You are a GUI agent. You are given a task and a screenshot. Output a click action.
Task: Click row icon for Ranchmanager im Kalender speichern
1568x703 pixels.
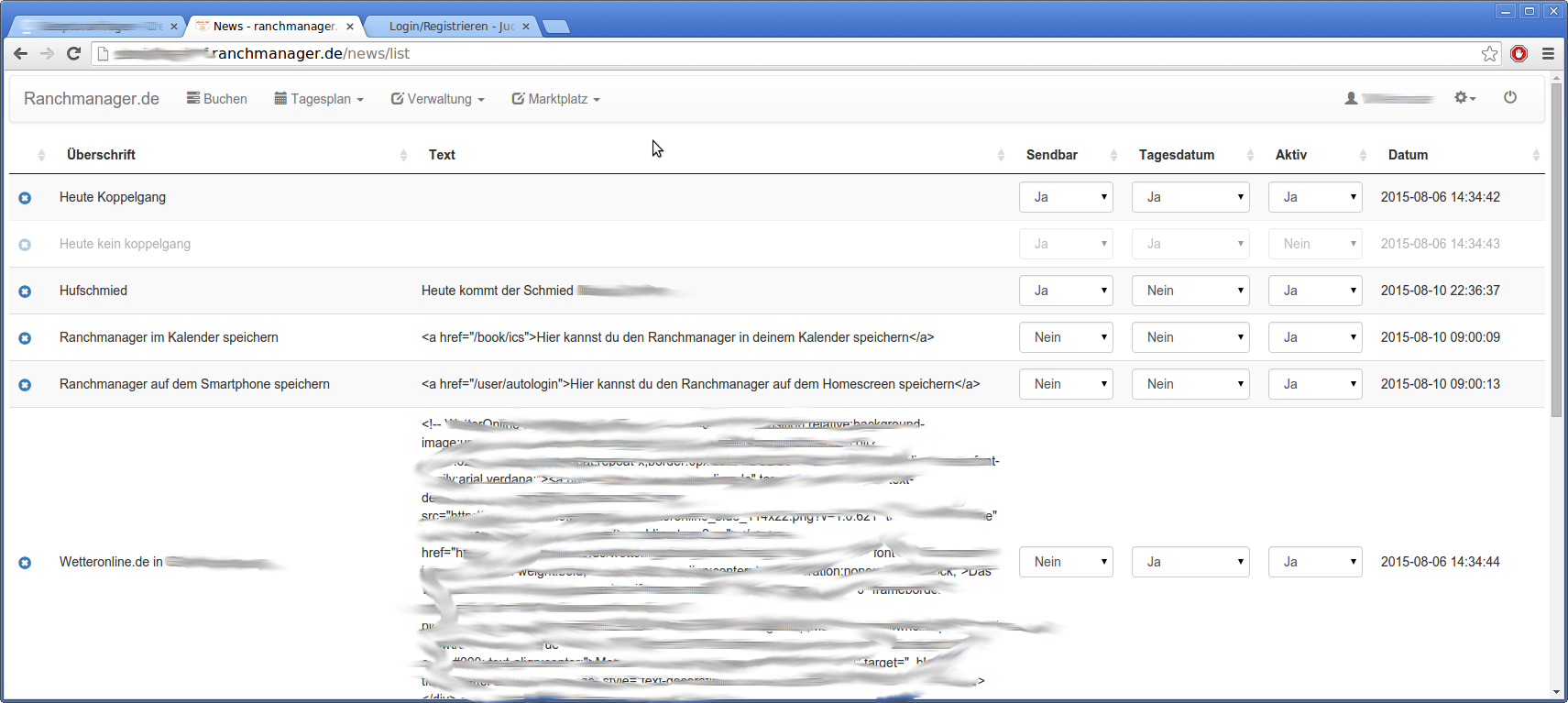point(25,338)
